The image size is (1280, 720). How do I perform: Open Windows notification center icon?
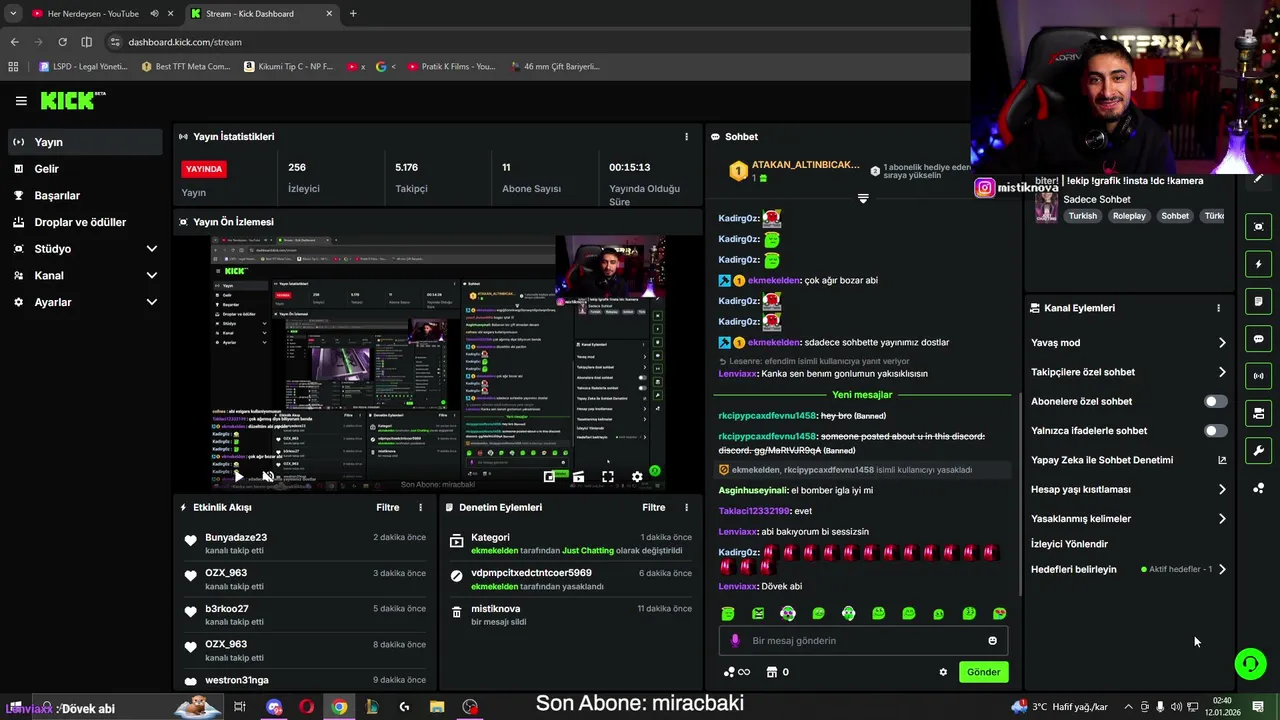pyautogui.click(x=1258, y=707)
